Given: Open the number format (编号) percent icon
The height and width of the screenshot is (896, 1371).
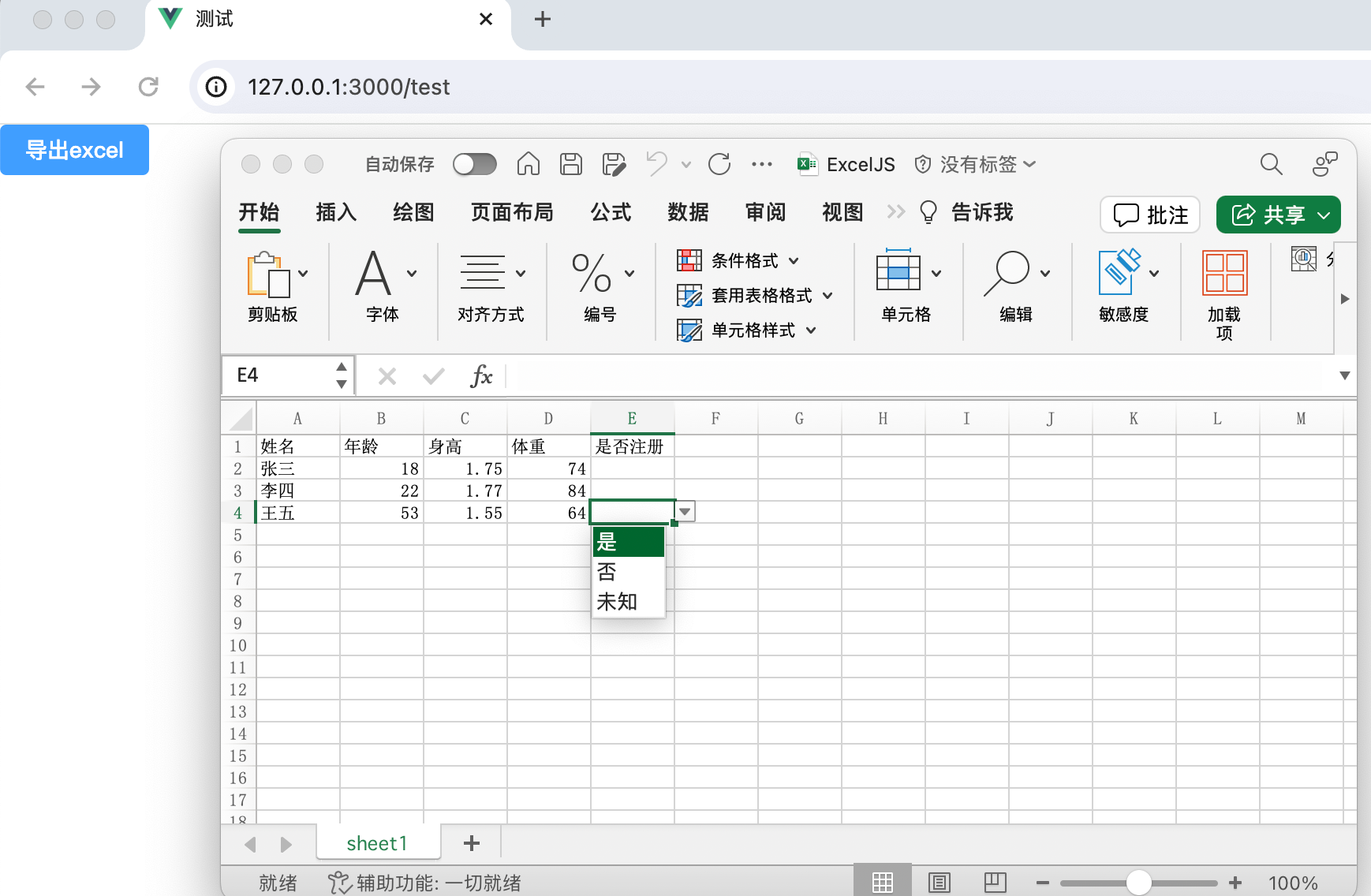Looking at the screenshot, I should [x=592, y=273].
